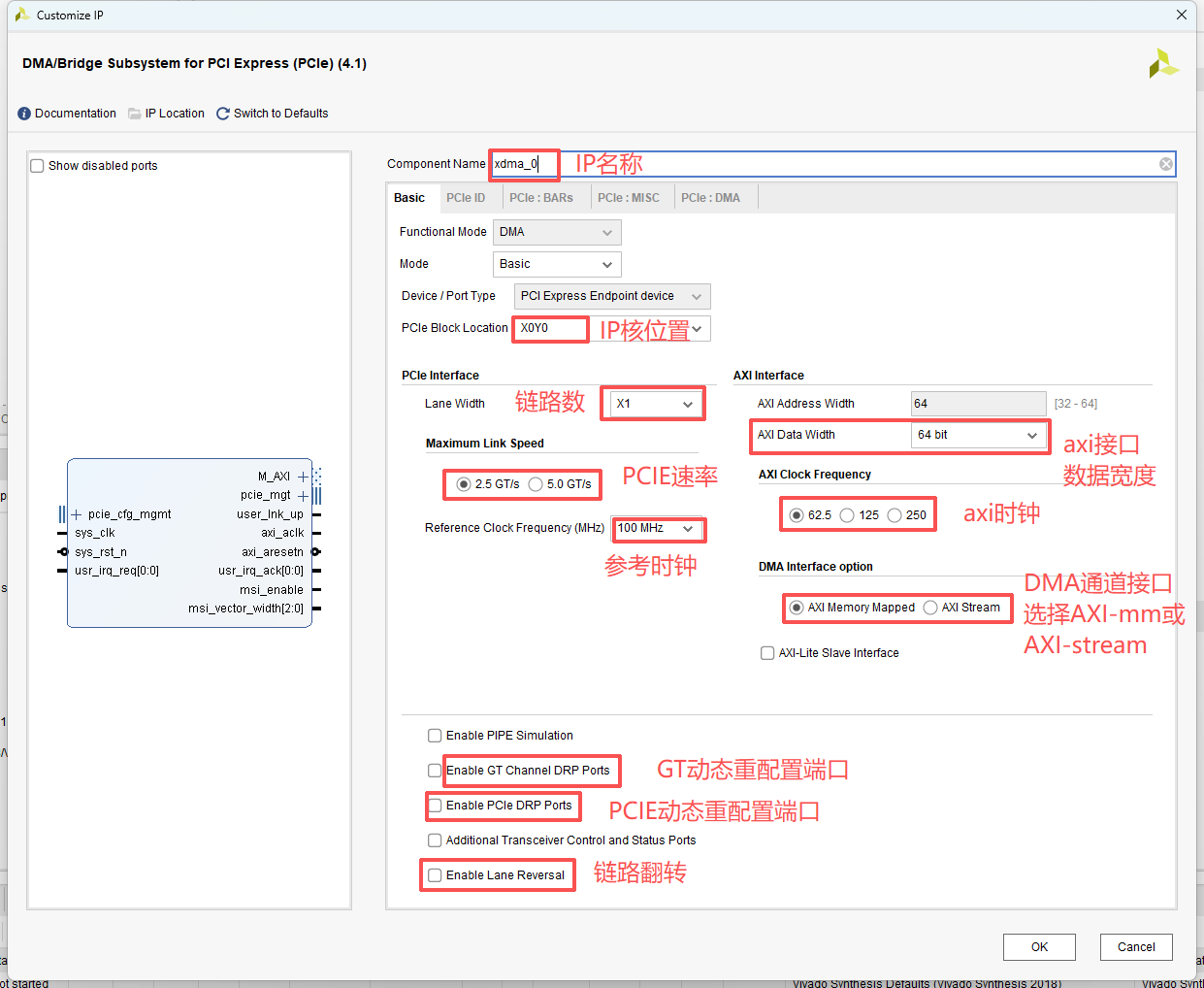Click the msi_enable port label

tap(272, 590)
